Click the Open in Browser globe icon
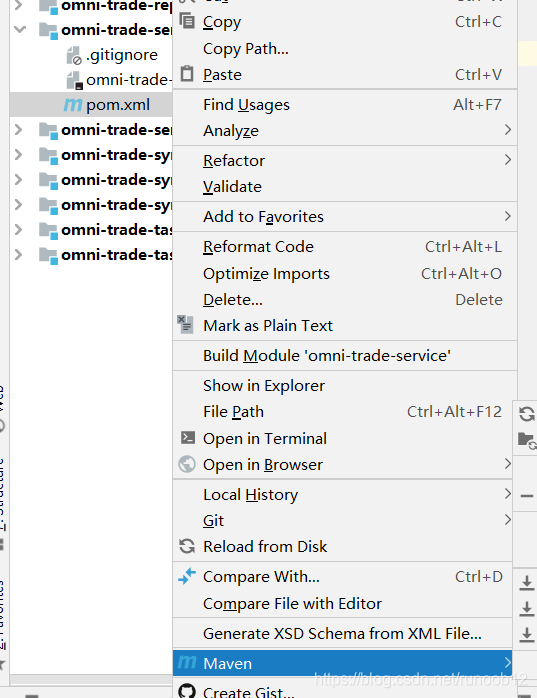537x698 pixels. click(x=187, y=464)
